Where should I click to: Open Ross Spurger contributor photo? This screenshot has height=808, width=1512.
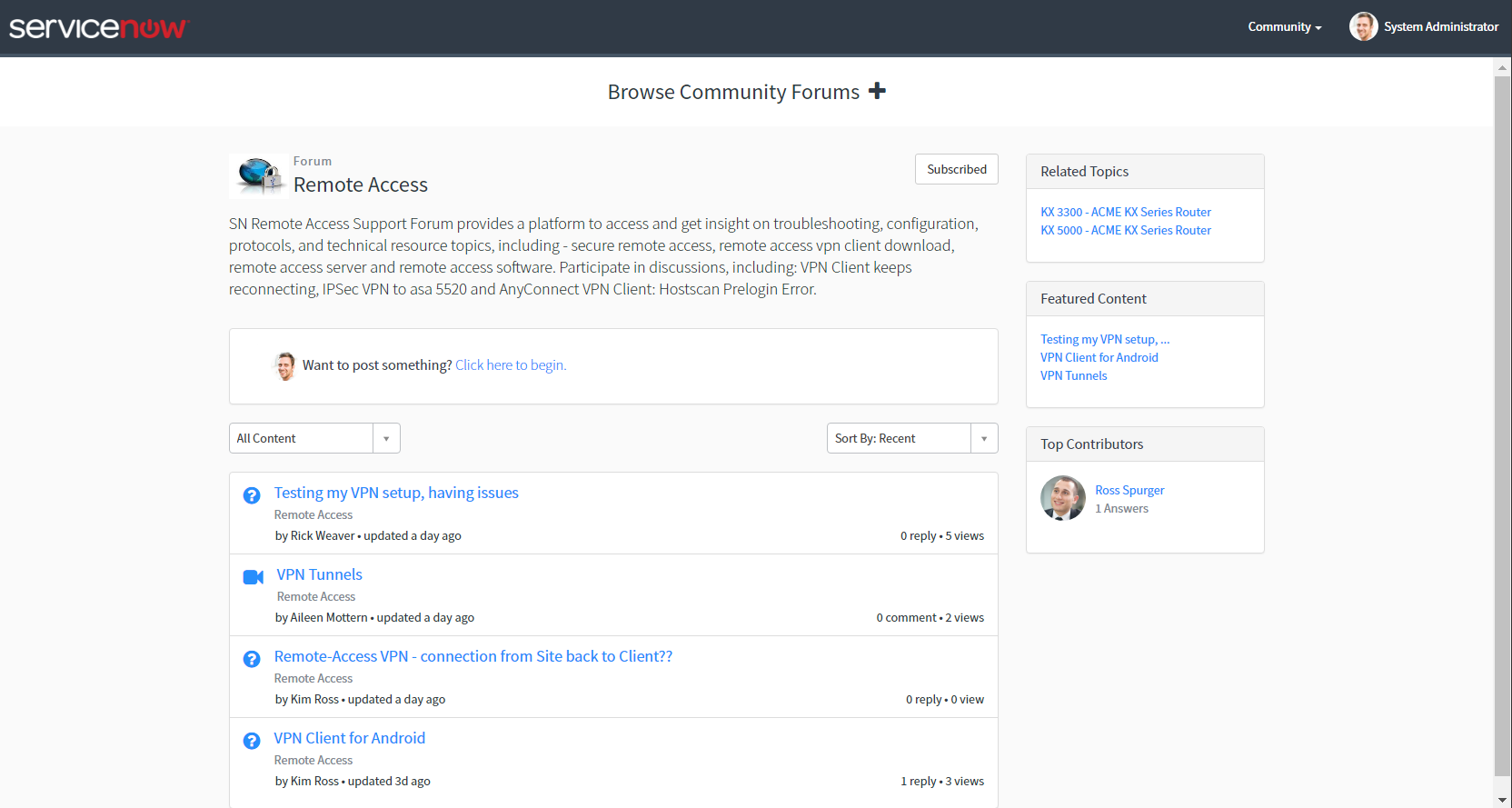1063,498
